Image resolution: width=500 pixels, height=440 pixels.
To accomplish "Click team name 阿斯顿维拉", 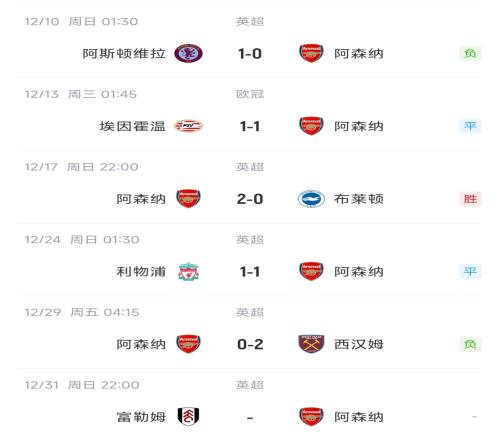I will pos(124,54).
